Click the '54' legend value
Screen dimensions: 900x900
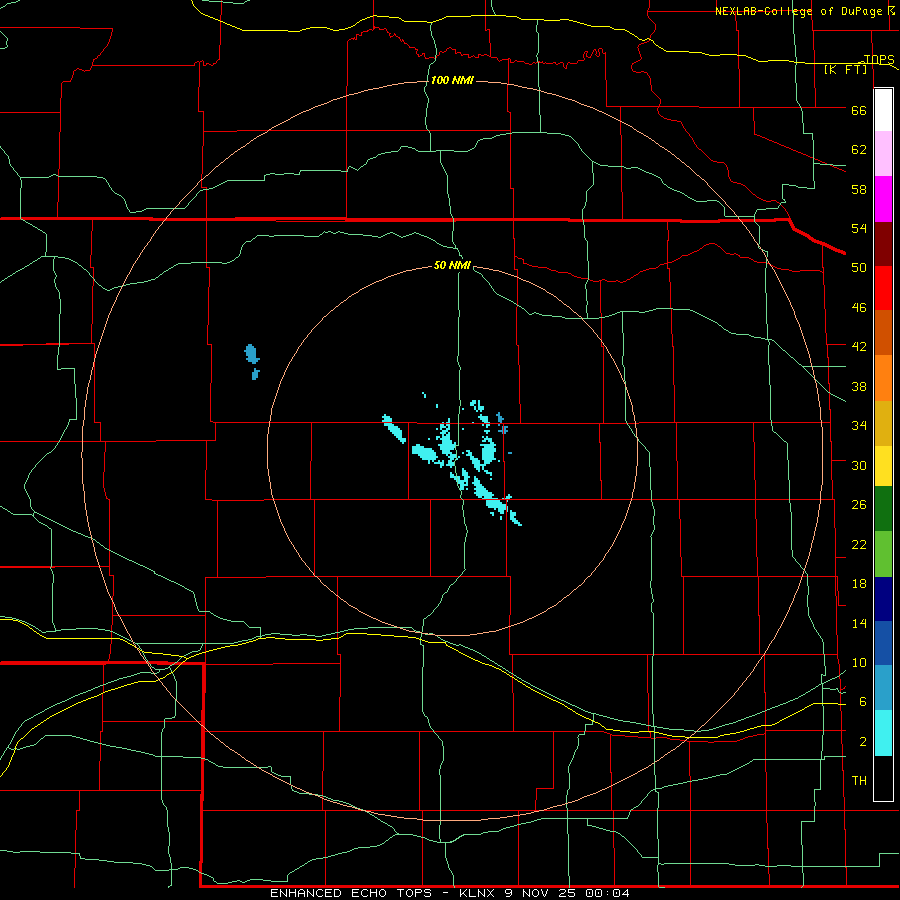pyautogui.click(x=859, y=228)
